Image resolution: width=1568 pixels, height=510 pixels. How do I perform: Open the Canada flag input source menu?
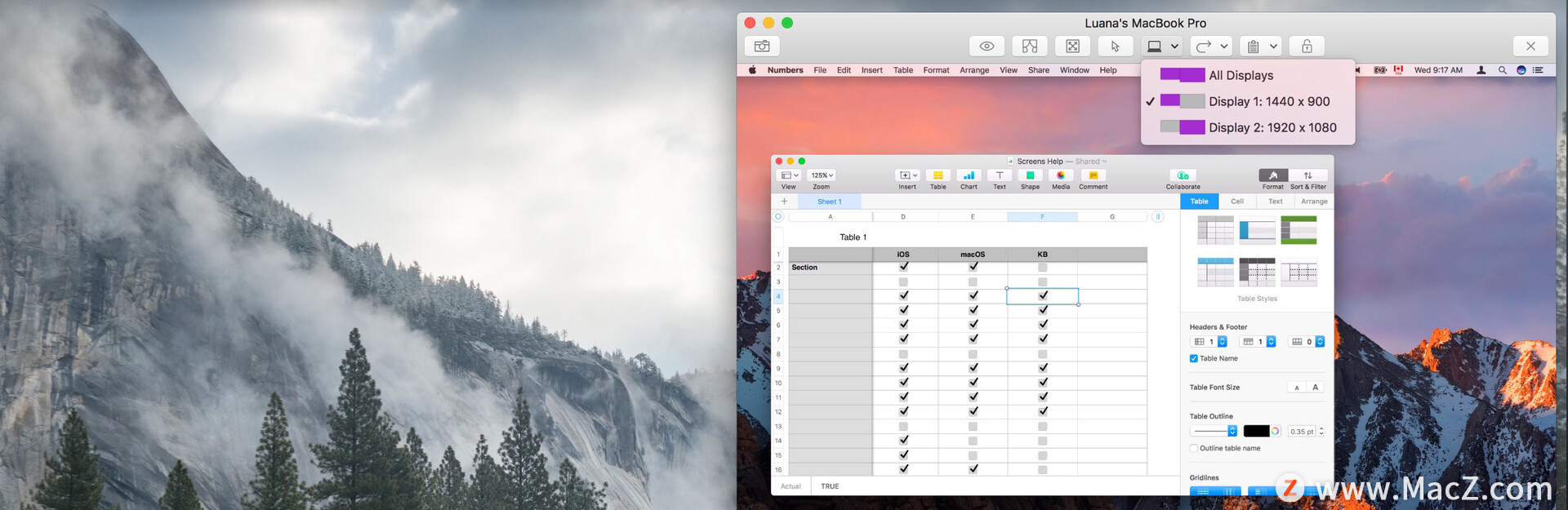[1398, 70]
